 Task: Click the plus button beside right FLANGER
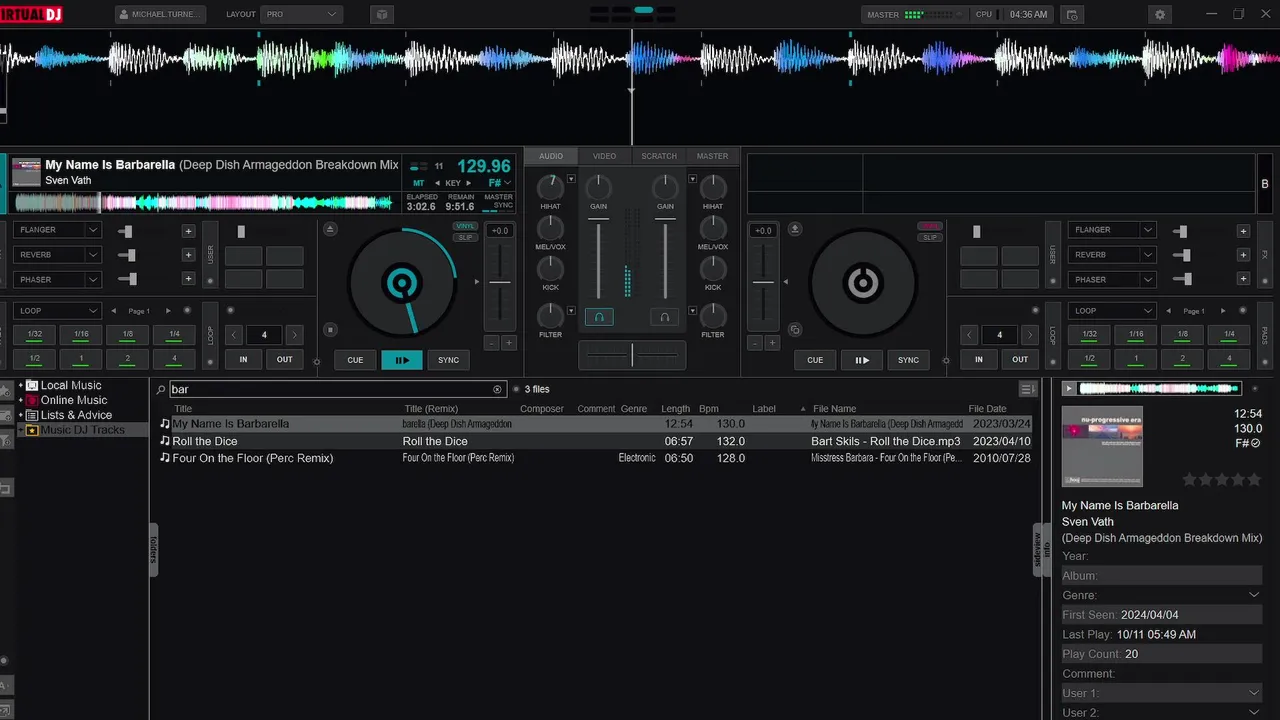tap(1243, 231)
